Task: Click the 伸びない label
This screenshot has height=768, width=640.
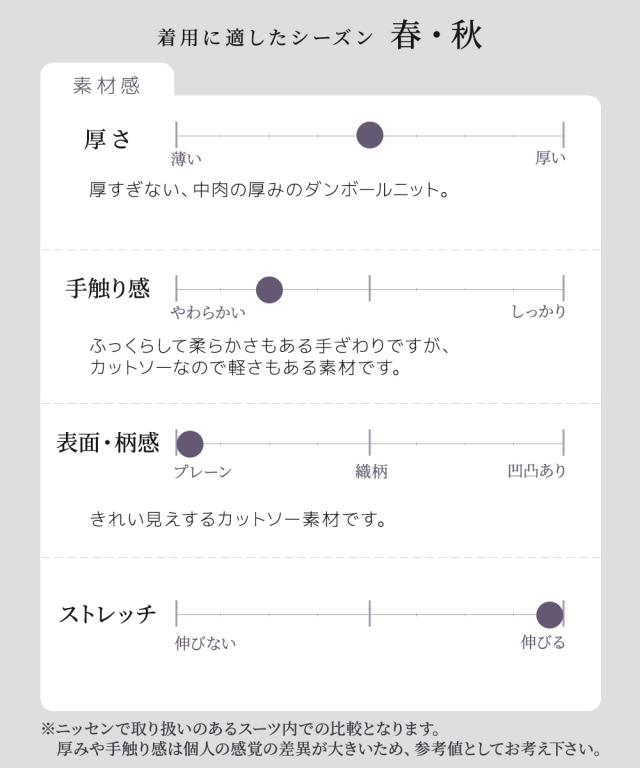Action: tap(206, 643)
